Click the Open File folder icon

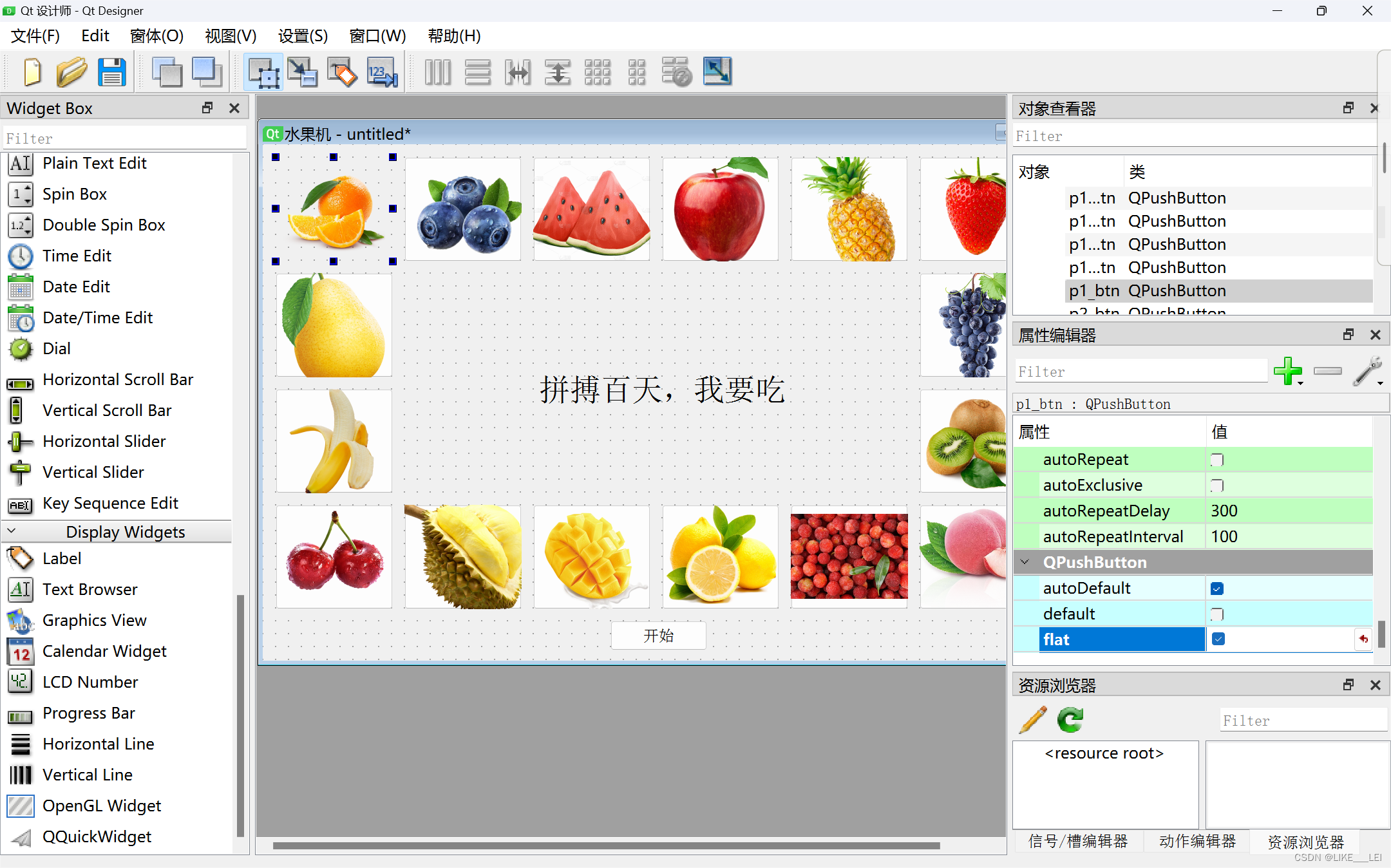pos(71,72)
